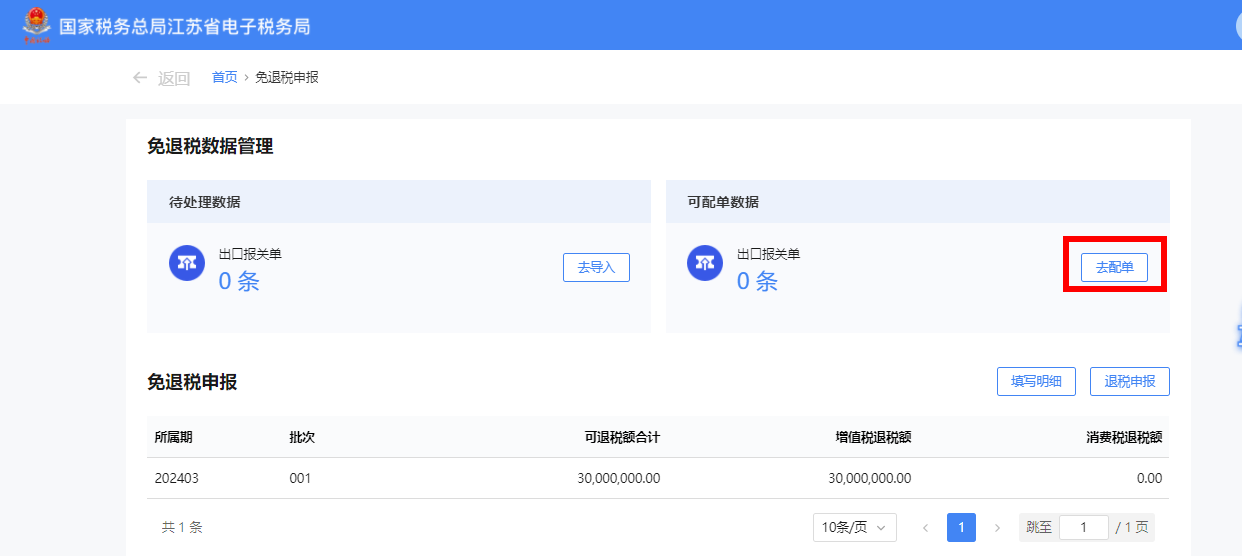Click the 免退税申报 breadcrumb item
The width and height of the screenshot is (1242, 556).
click(287, 77)
